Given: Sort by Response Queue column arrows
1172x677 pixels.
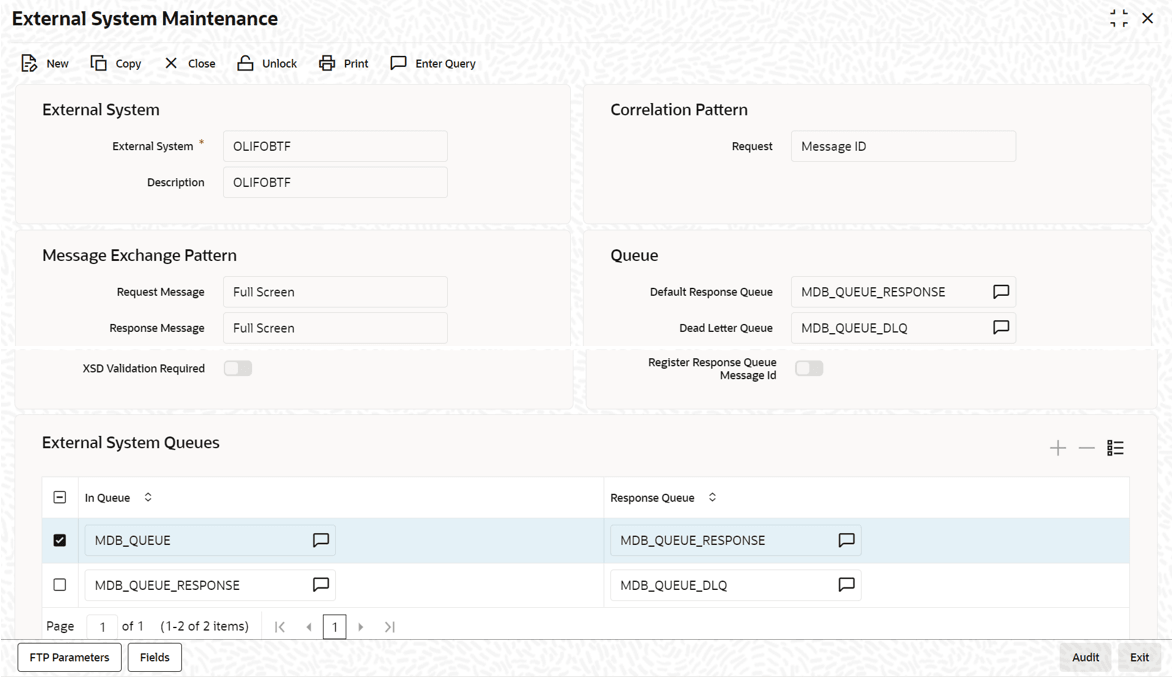Looking at the screenshot, I should [712, 497].
